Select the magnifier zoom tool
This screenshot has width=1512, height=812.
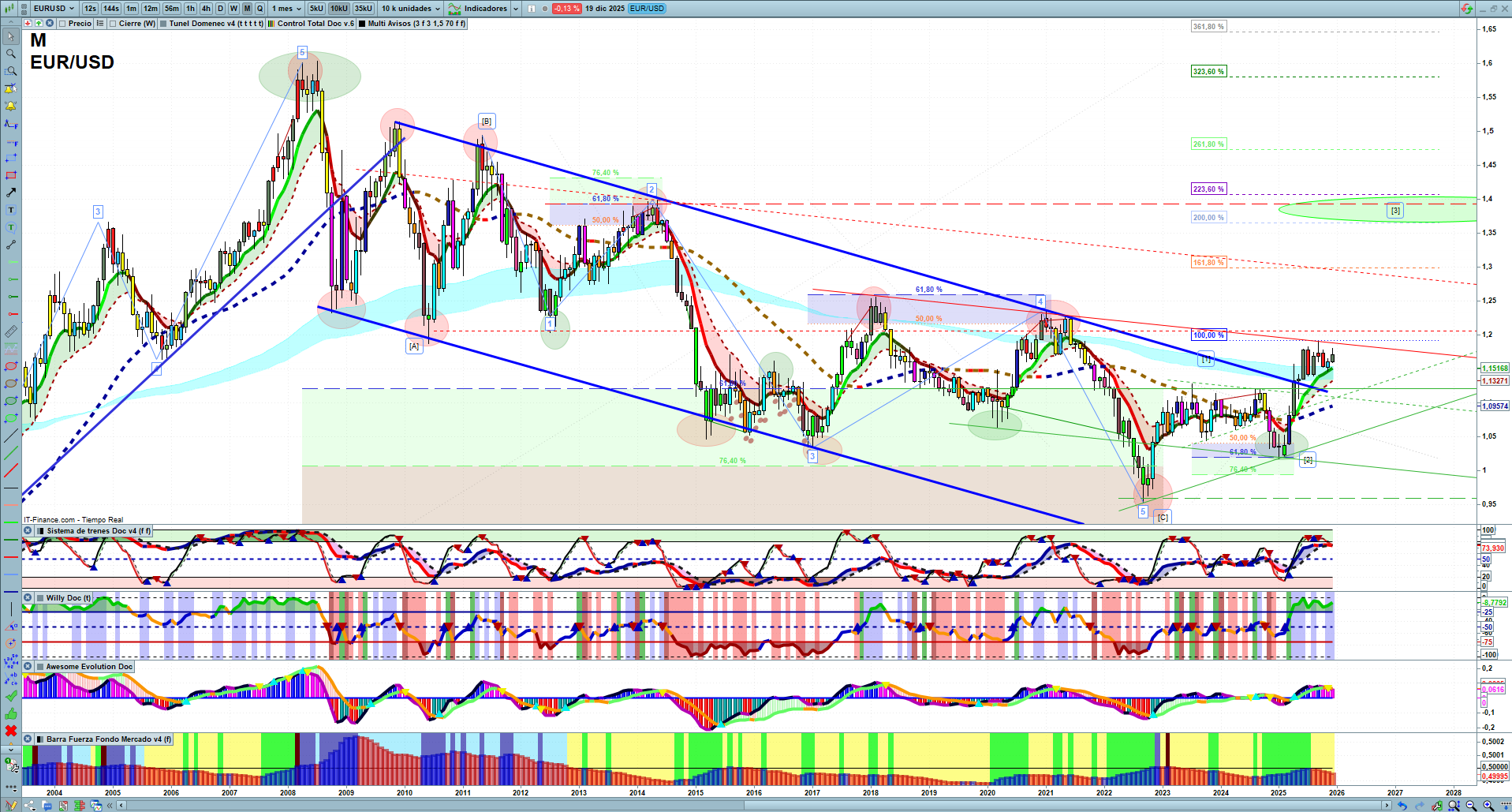click(10, 54)
